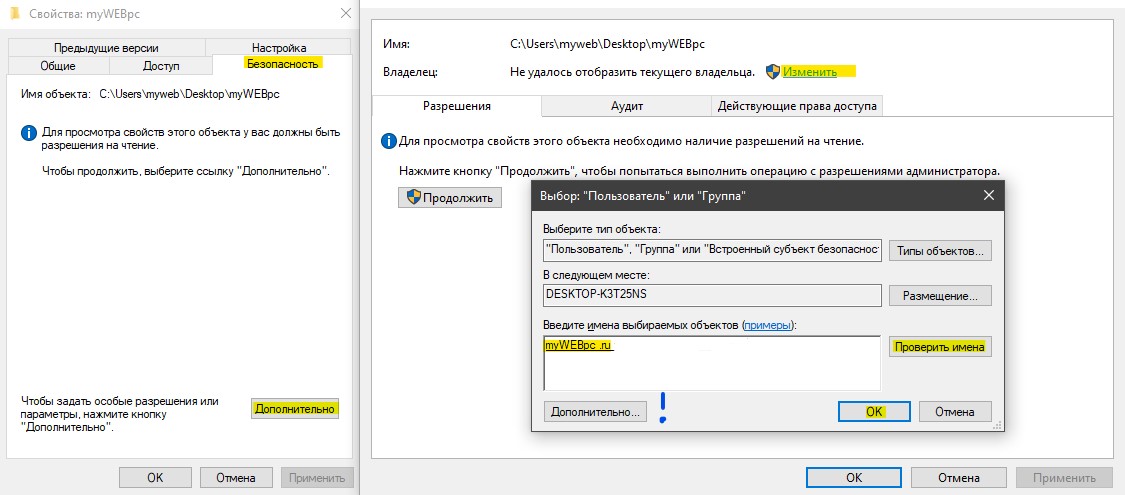The width and height of the screenshot is (1125, 495).
Task: Click the shield icon beside Изменить link
Action: [773, 72]
